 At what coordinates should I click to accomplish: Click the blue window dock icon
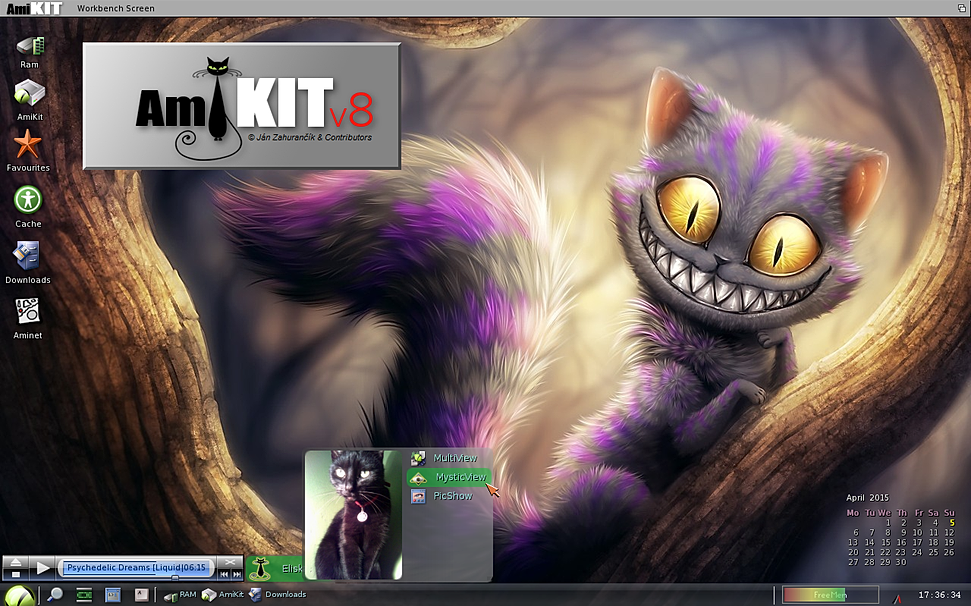(x=112, y=595)
